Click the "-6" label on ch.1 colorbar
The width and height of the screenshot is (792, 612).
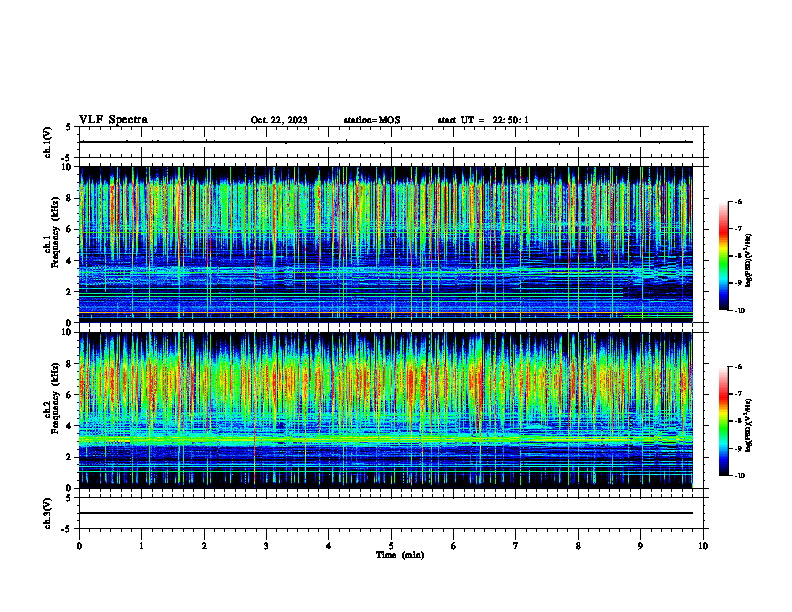(x=738, y=201)
